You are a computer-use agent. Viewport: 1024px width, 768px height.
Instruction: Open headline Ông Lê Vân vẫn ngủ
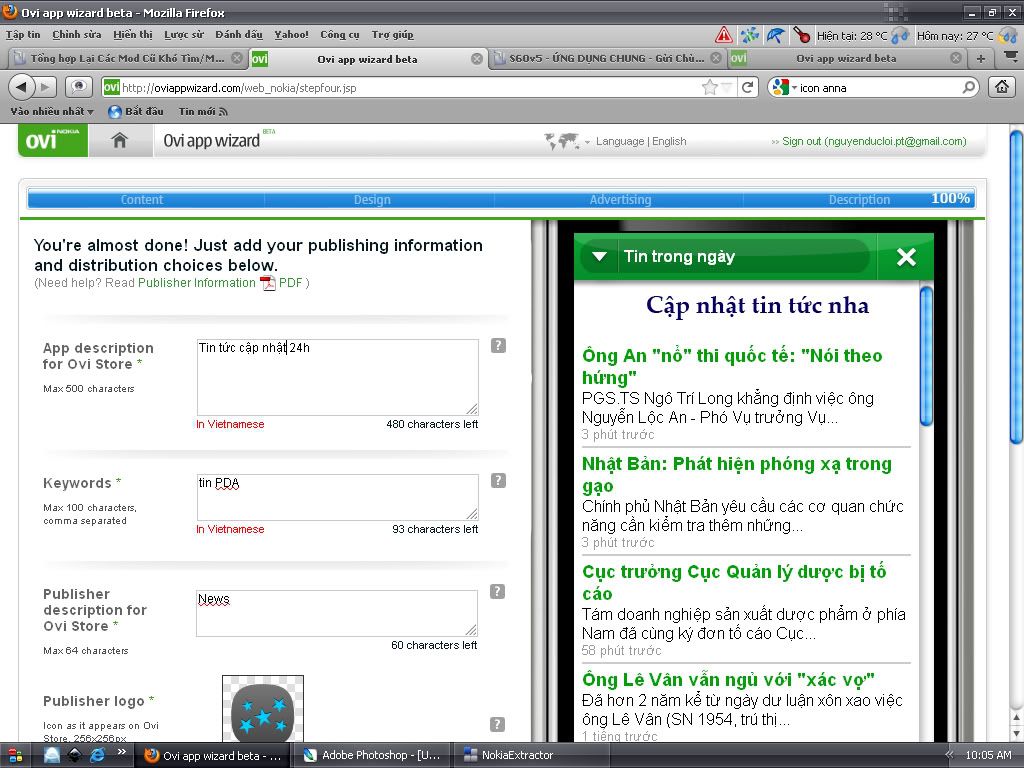point(728,680)
